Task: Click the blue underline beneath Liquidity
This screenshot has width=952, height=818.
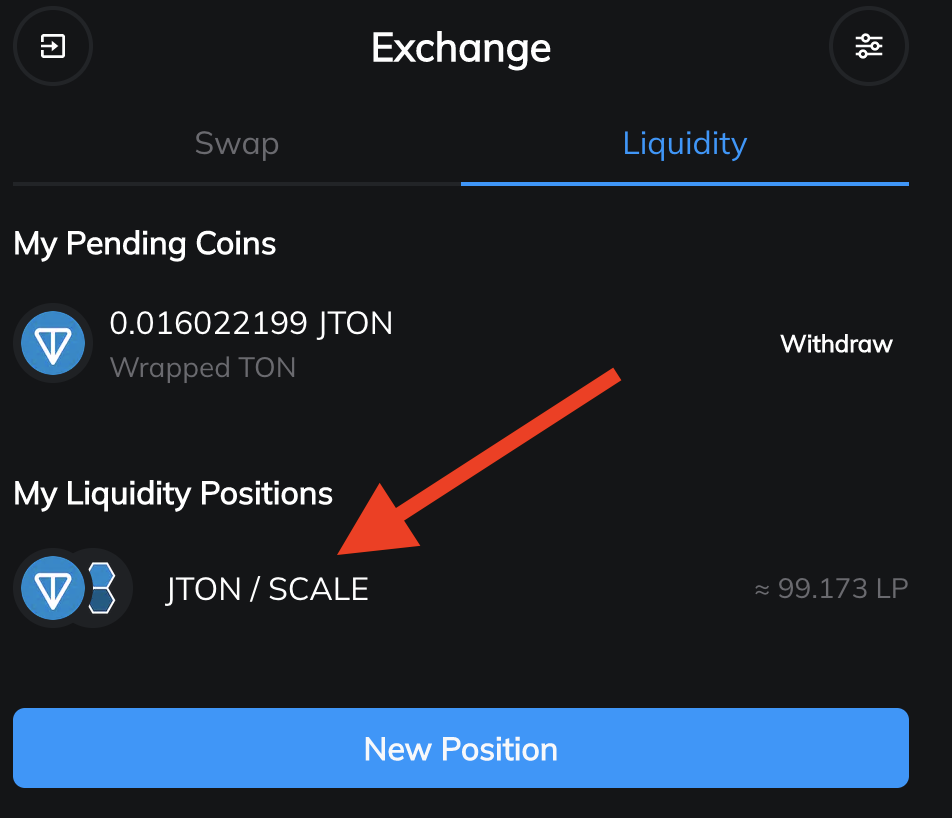Action: 684,184
